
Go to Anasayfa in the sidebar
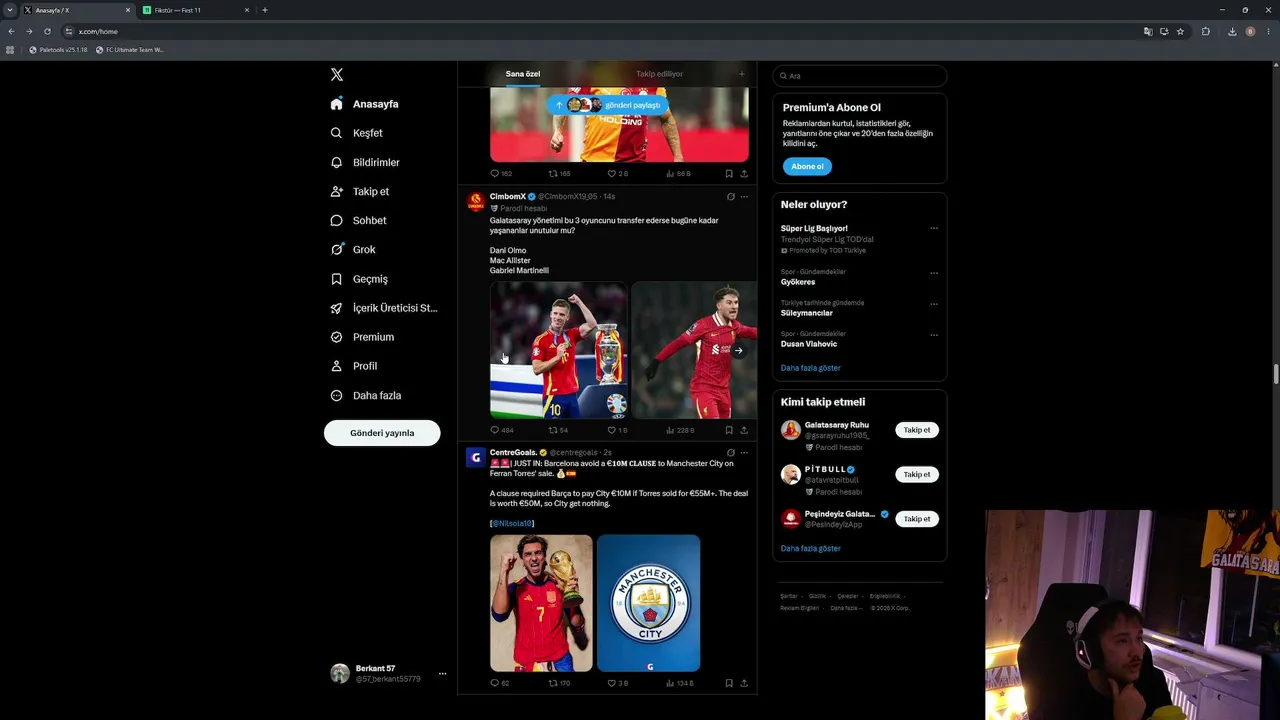[365, 104]
